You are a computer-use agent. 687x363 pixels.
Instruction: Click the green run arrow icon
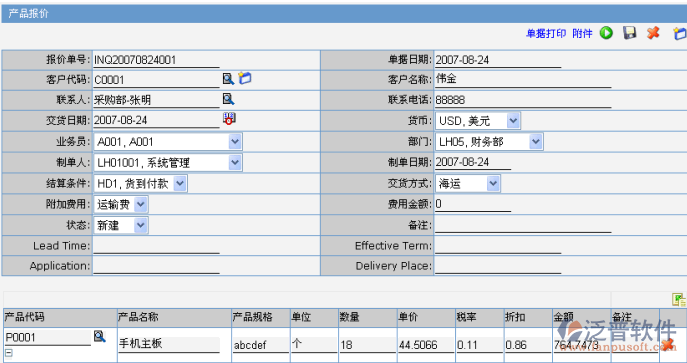(x=606, y=33)
